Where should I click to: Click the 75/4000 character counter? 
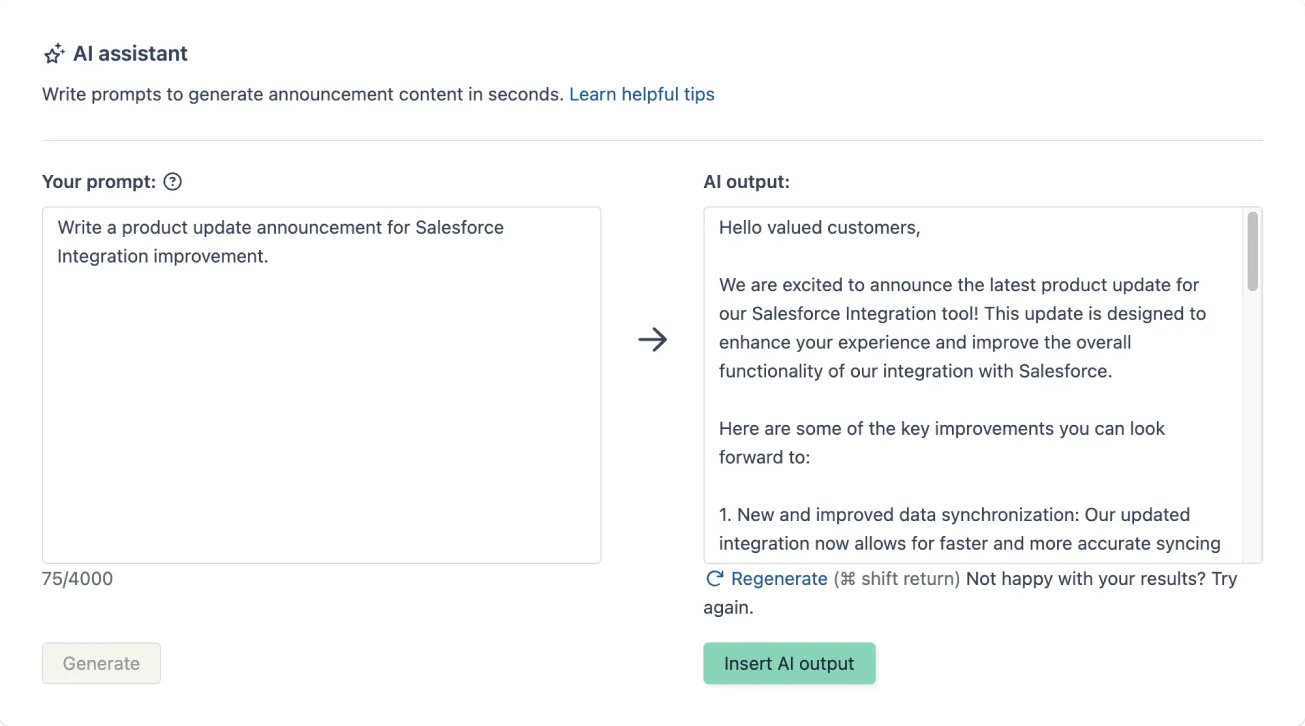pyautogui.click(x=77, y=578)
